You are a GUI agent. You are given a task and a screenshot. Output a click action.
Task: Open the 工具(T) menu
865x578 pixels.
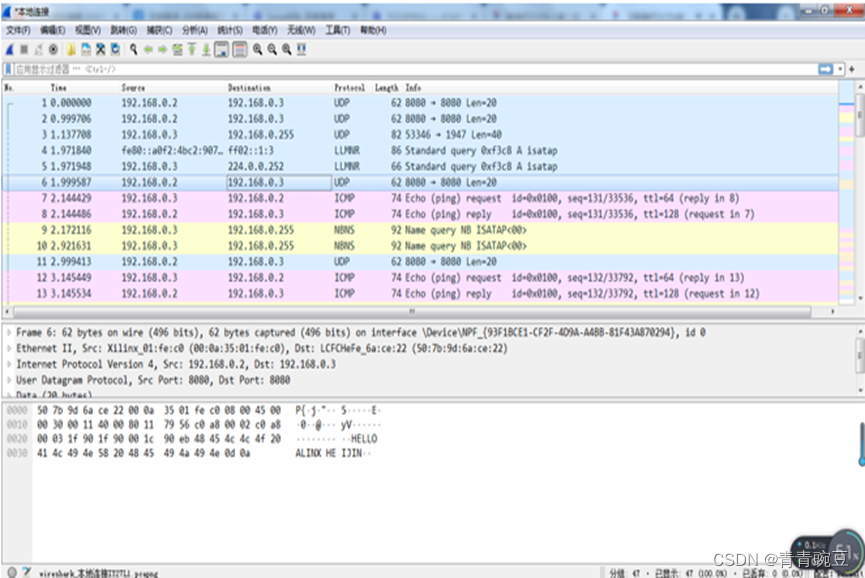pyautogui.click(x=337, y=30)
